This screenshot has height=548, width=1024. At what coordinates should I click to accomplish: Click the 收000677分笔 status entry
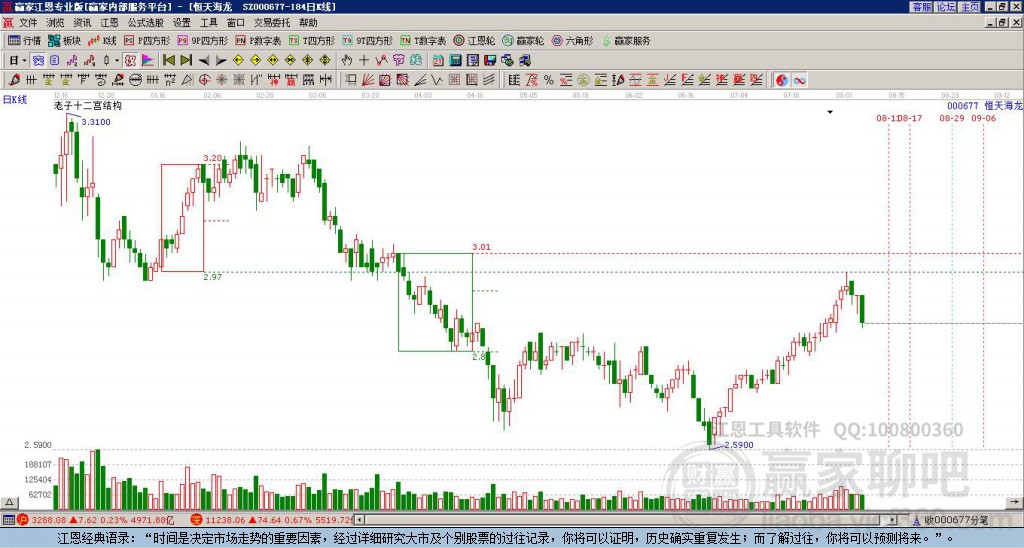tap(955, 520)
